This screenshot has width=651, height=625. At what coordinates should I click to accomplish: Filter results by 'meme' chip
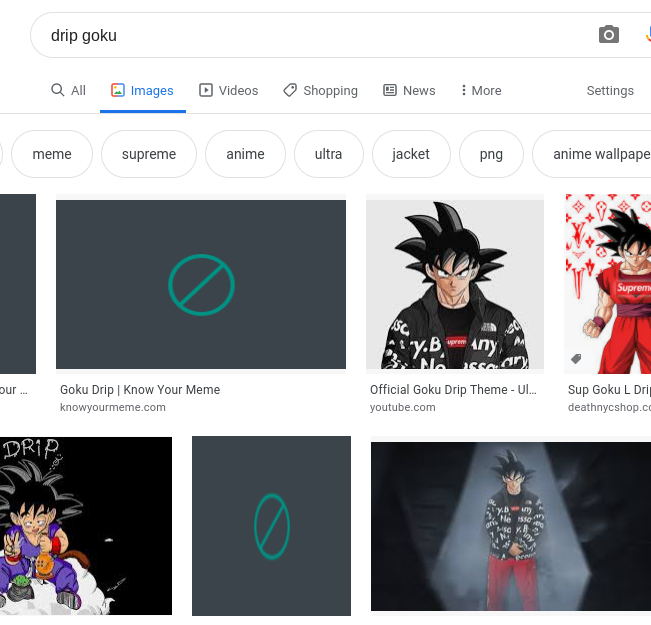52,154
